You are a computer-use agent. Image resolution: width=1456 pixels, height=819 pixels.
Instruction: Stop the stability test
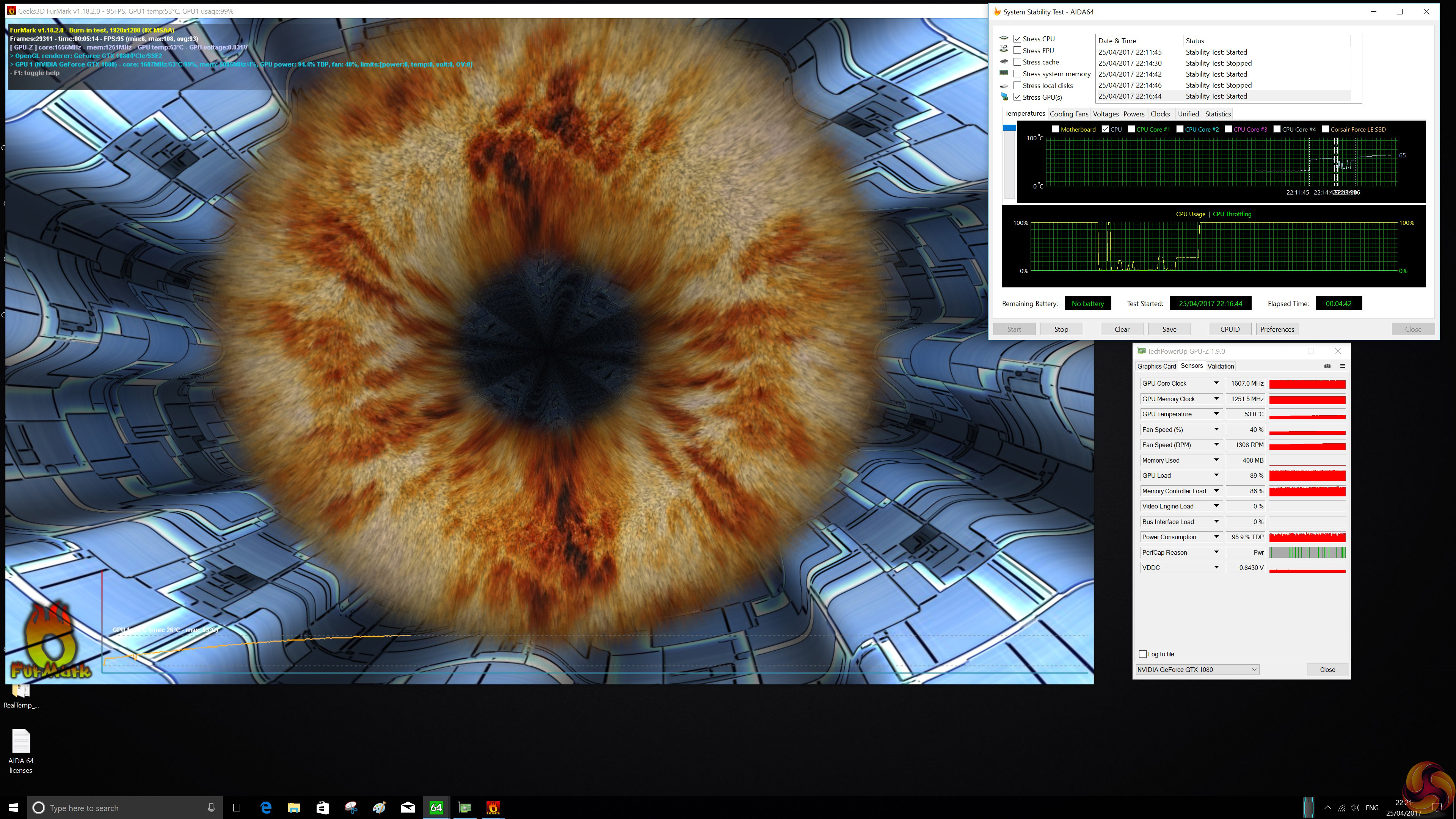click(1061, 329)
